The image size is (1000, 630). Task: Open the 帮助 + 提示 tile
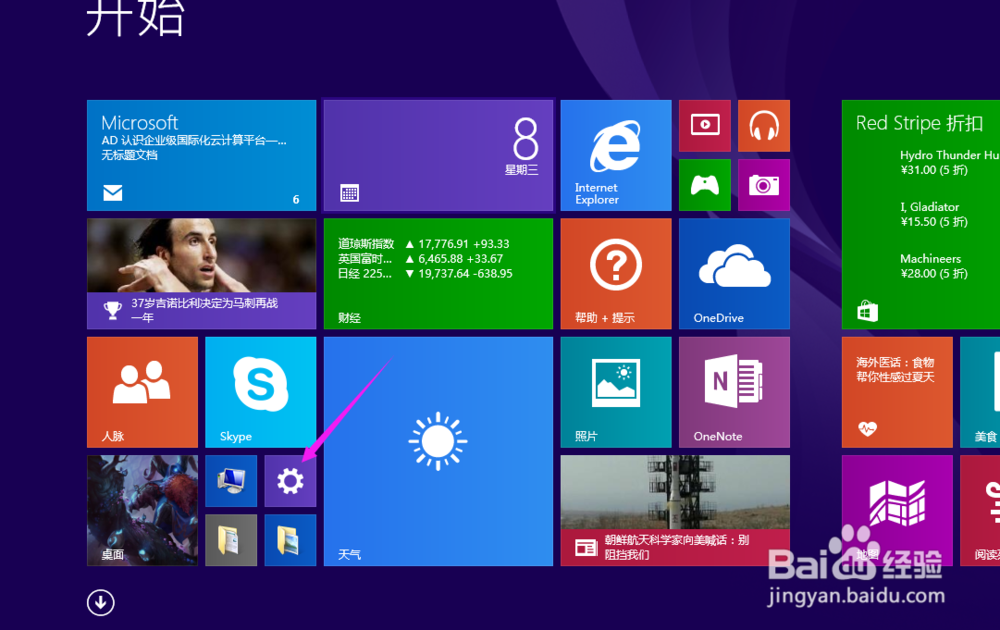(616, 274)
